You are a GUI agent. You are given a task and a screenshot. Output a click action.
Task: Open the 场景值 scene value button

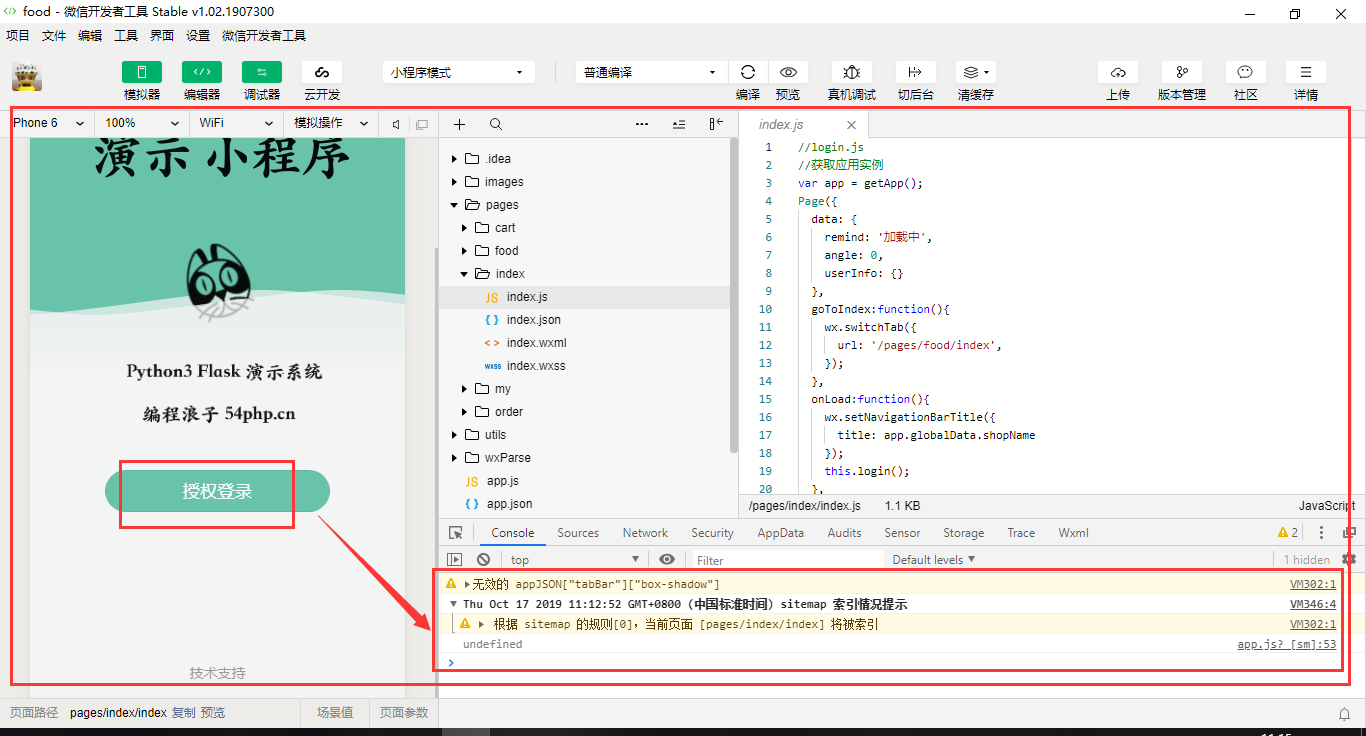335,713
